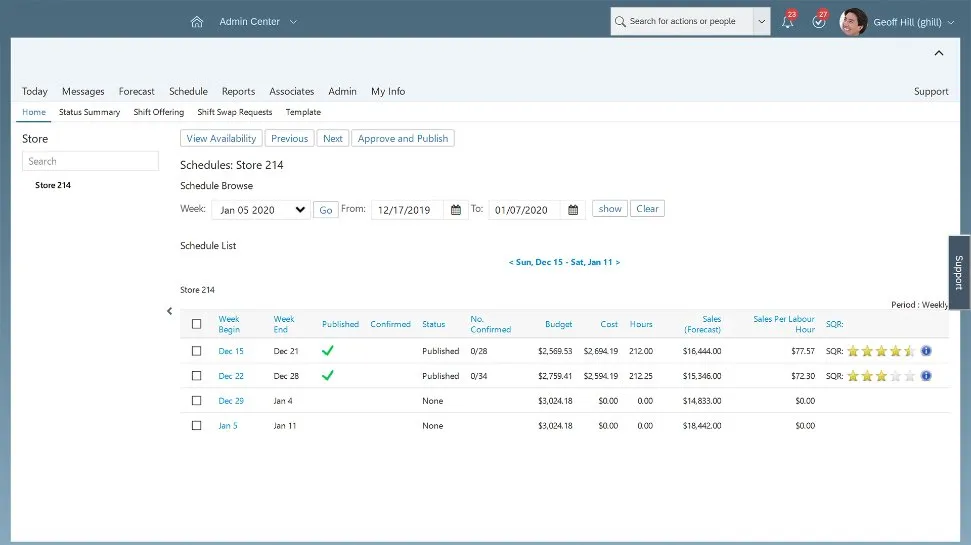Open the notifications bell icon

tap(788, 22)
